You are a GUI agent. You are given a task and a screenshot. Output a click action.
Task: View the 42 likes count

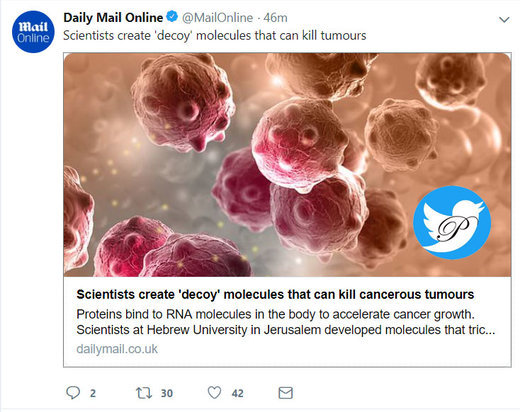pyautogui.click(x=237, y=393)
